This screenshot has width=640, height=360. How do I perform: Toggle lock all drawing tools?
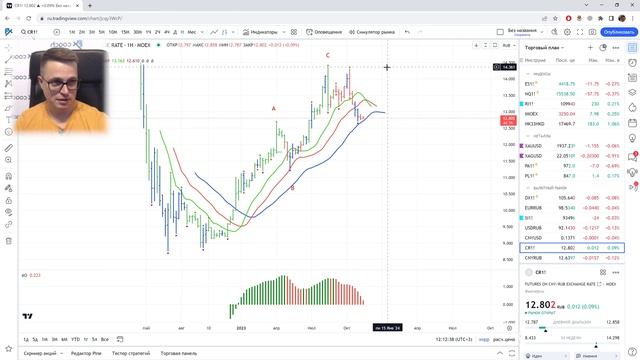pyautogui.click(x=9, y=200)
